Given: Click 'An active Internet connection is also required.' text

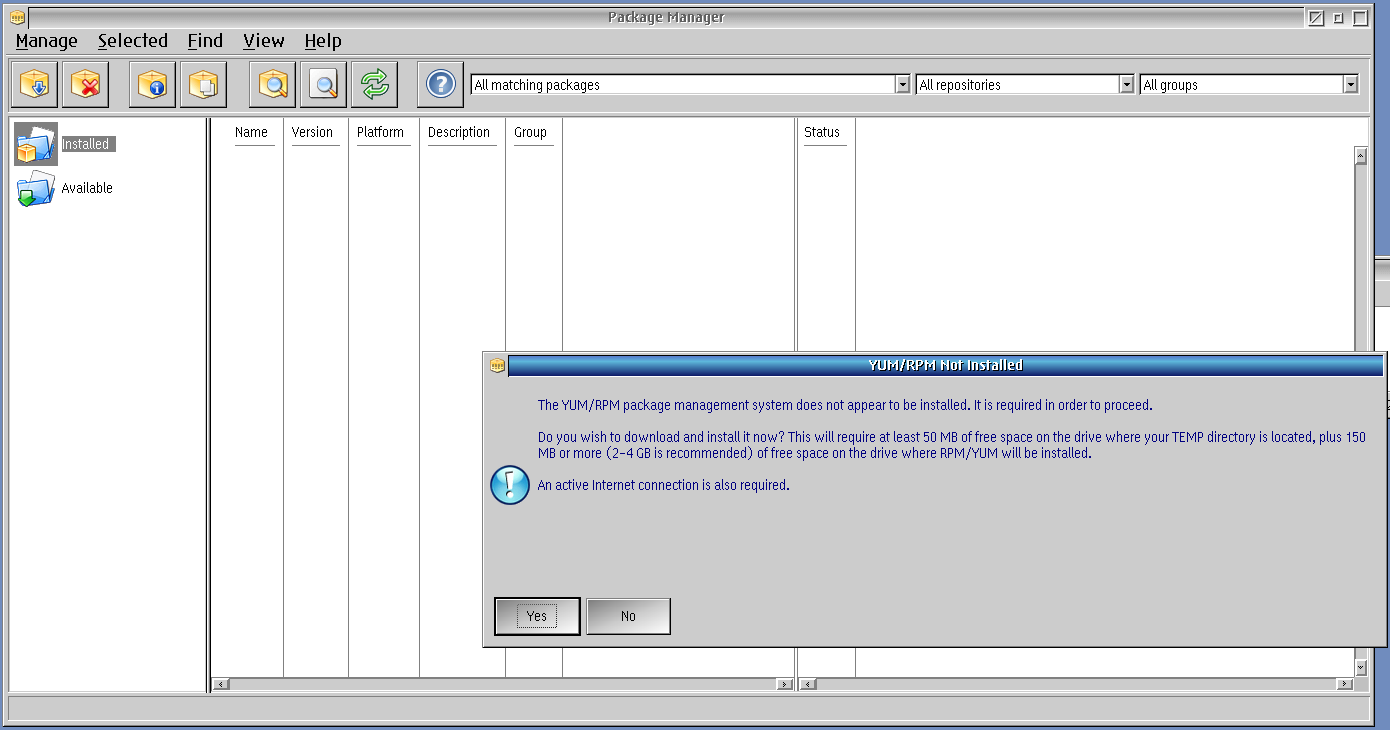Looking at the screenshot, I should [663, 485].
